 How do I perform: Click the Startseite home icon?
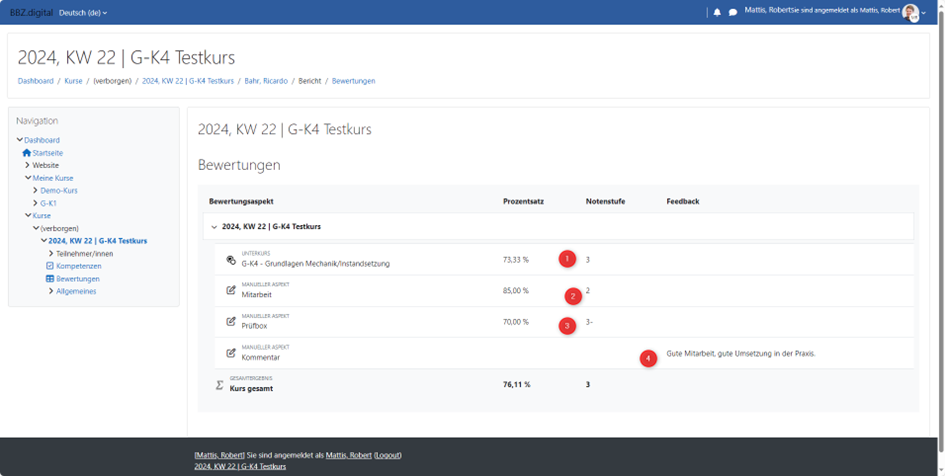[x=27, y=153]
